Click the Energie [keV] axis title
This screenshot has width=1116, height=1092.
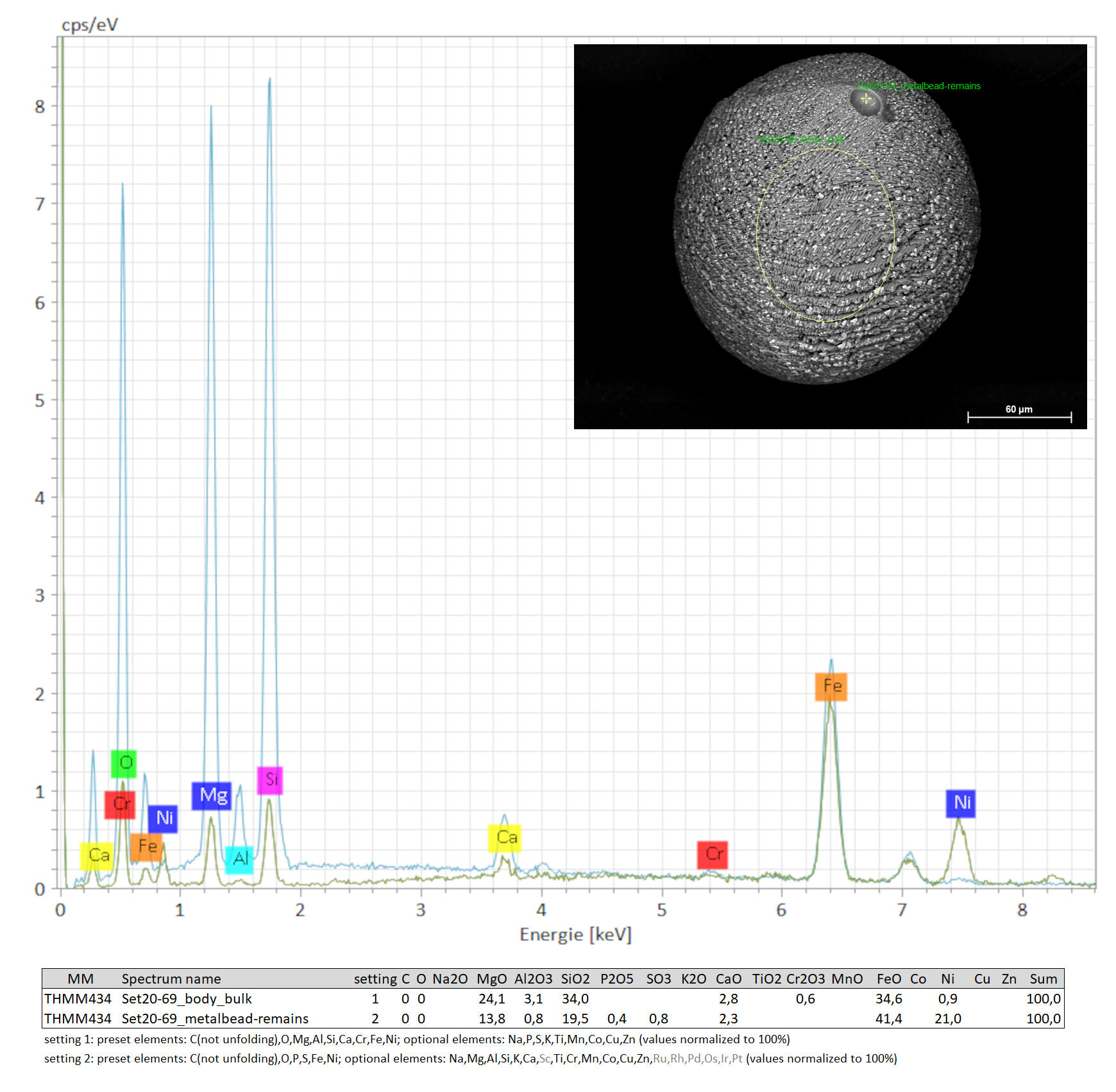click(x=575, y=934)
